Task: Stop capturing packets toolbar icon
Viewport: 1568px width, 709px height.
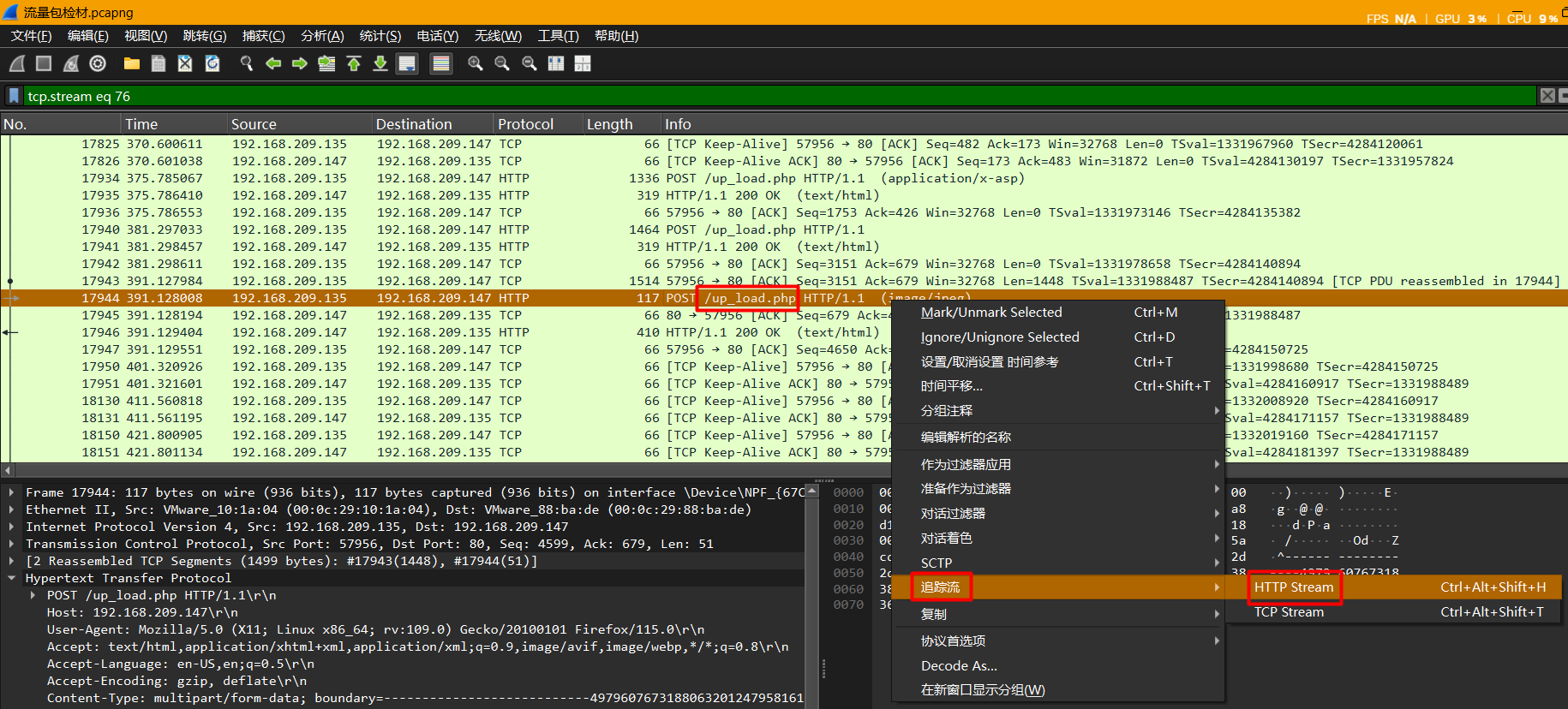Action: tap(44, 63)
